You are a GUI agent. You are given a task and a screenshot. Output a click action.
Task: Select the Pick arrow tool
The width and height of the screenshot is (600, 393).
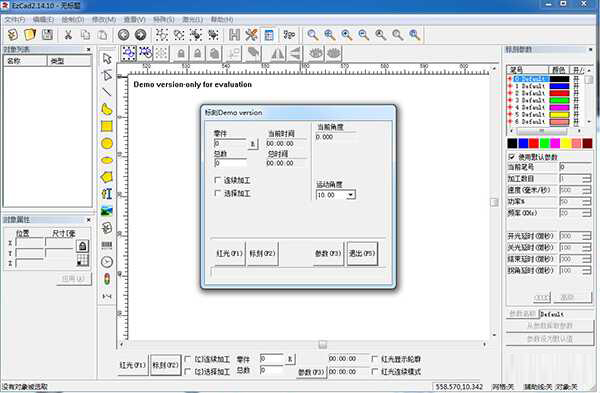click(x=107, y=59)
